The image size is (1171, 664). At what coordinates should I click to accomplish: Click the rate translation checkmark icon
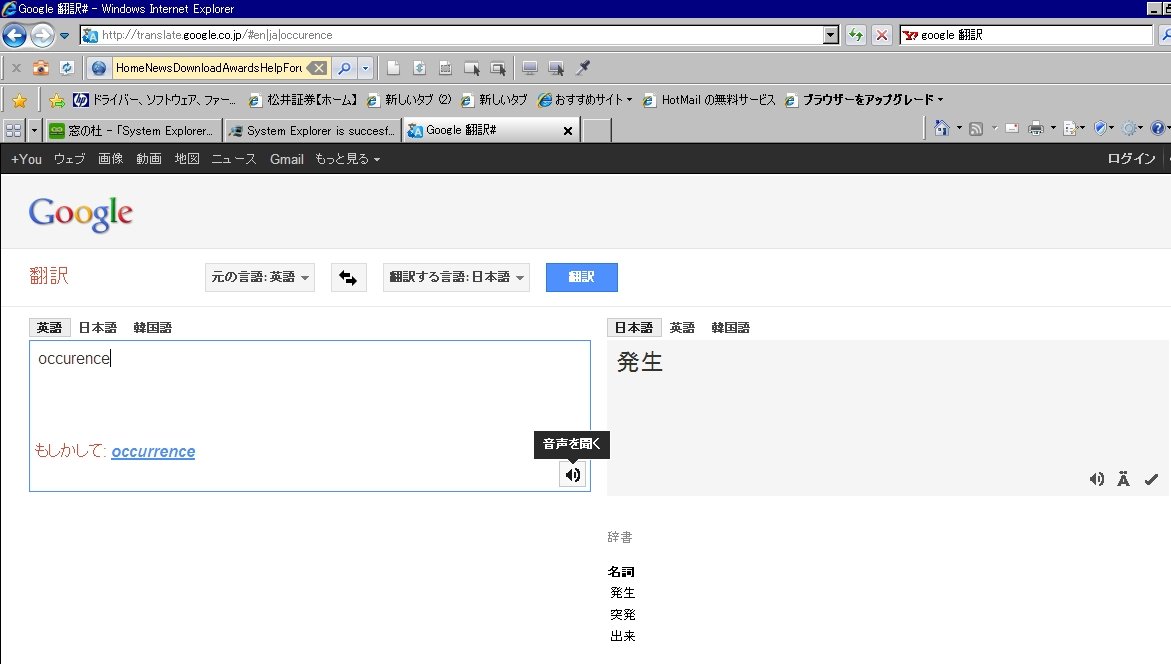tap(1151, 479)
